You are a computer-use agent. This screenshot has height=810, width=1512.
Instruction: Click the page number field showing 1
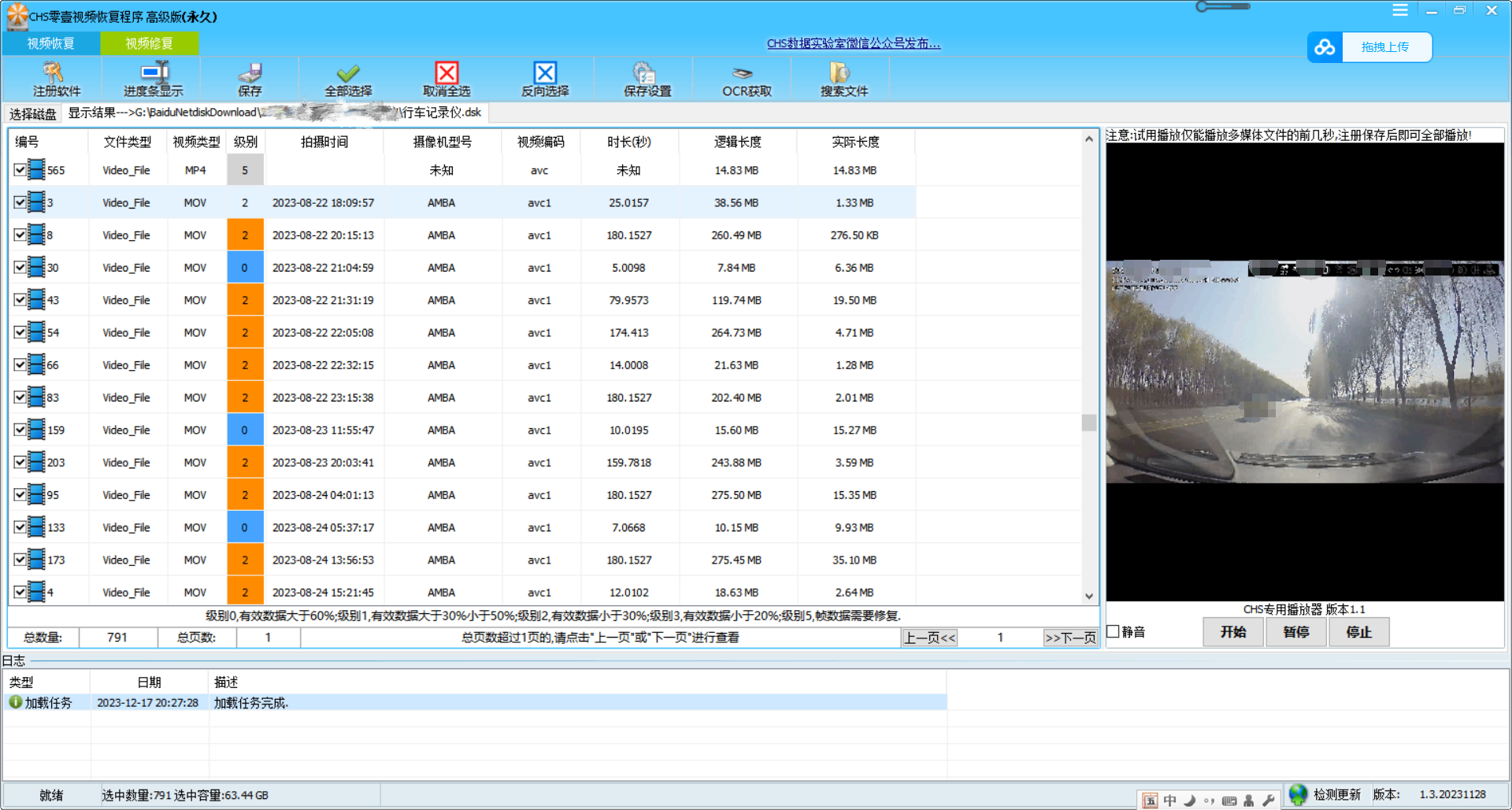(1000, 638)
